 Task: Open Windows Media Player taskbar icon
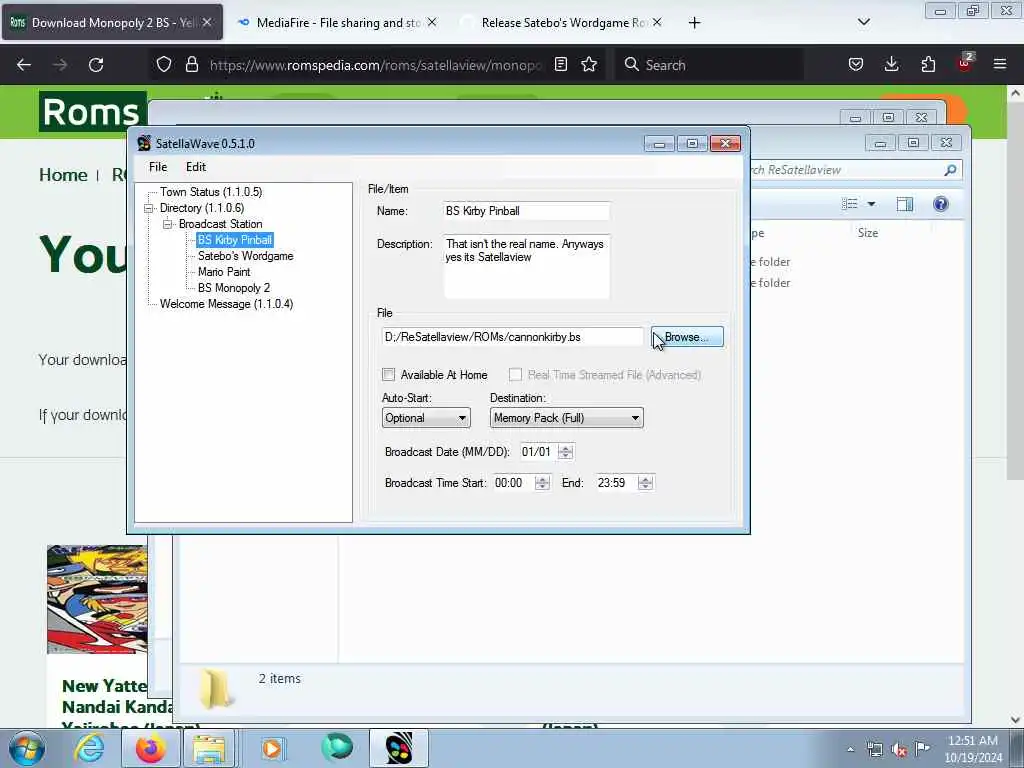point(272,748)
